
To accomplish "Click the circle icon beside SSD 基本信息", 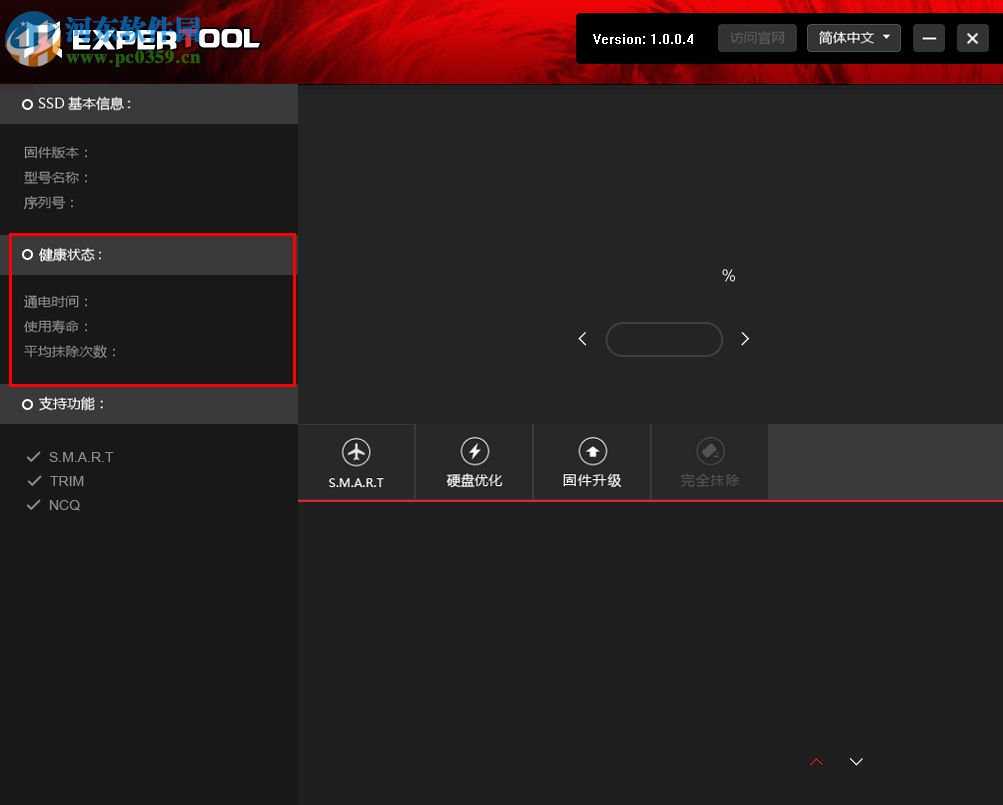I will pos(27,103).
